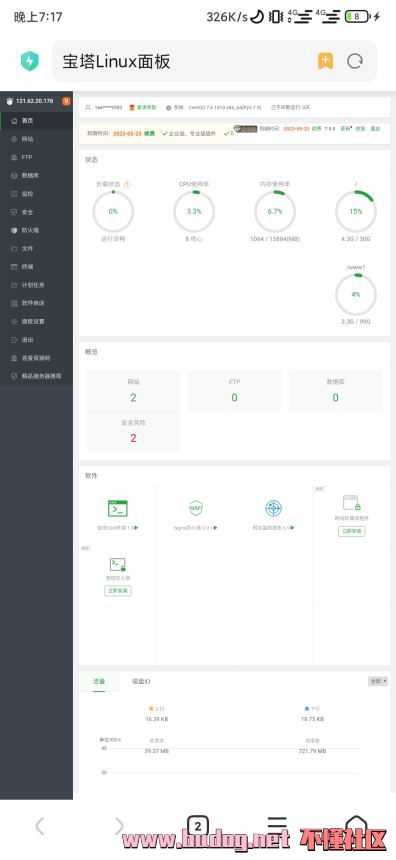Open the Nginx WAF firewall shield icon
Image resolution: width=396 pixels, height=860 pixels.
[x=196, y=508]
